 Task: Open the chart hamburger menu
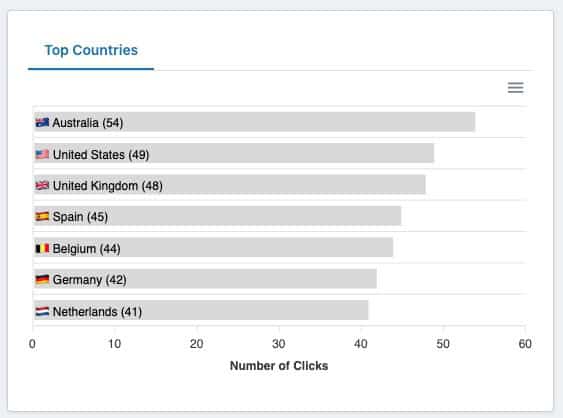(x=515, y=88)
